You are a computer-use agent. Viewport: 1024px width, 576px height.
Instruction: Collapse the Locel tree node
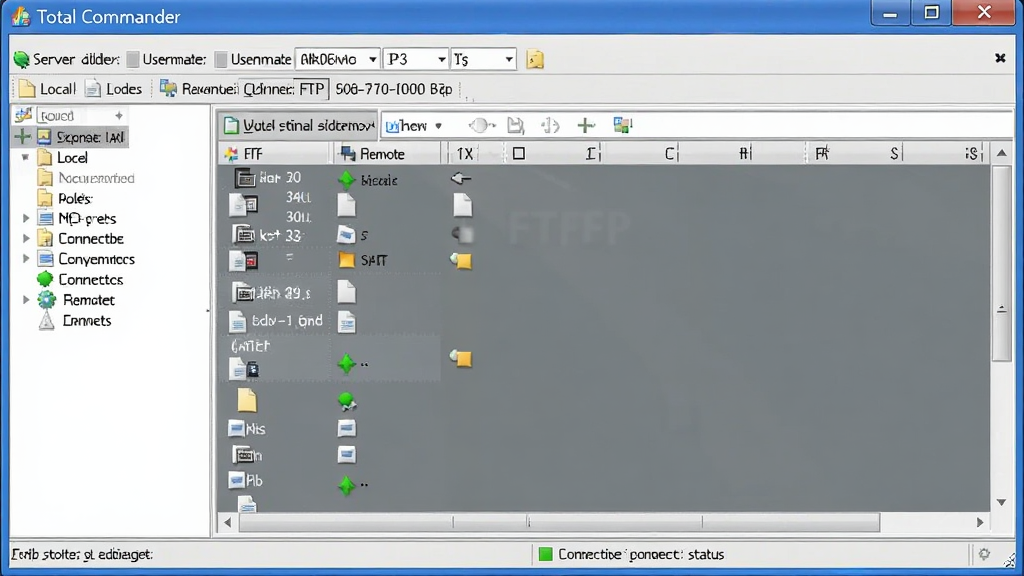pos(25,157)
